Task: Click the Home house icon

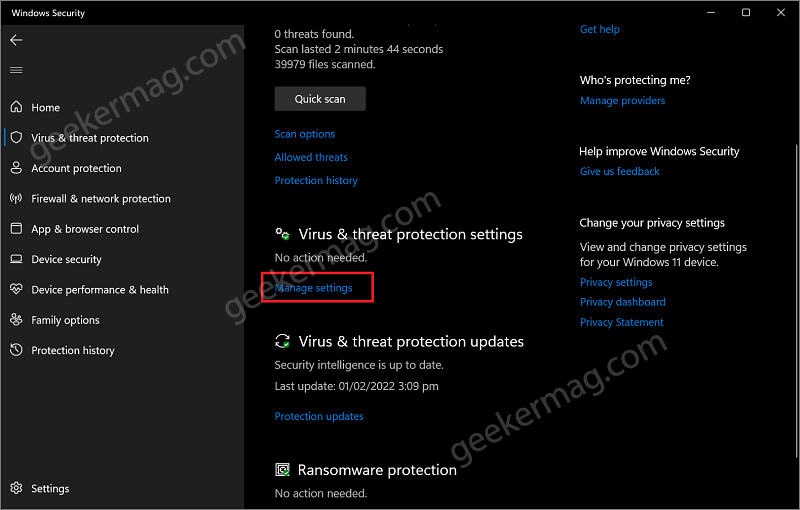Action: click(x=16, y=107)
